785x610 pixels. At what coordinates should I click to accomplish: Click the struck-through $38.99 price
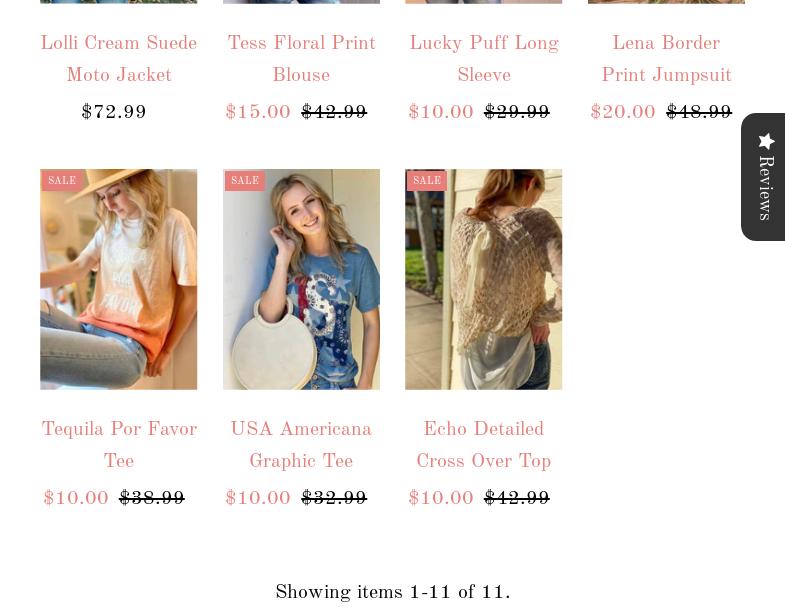click(152, 498)
